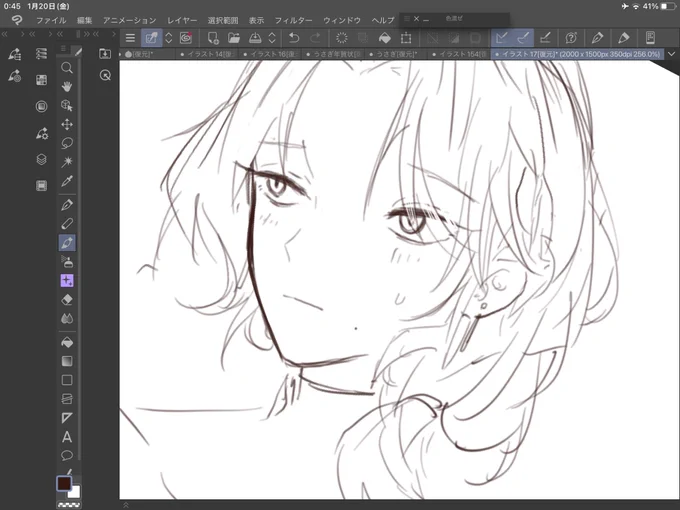Select the Move layer tool
This screenshot has height=510, width=680.
67,124
